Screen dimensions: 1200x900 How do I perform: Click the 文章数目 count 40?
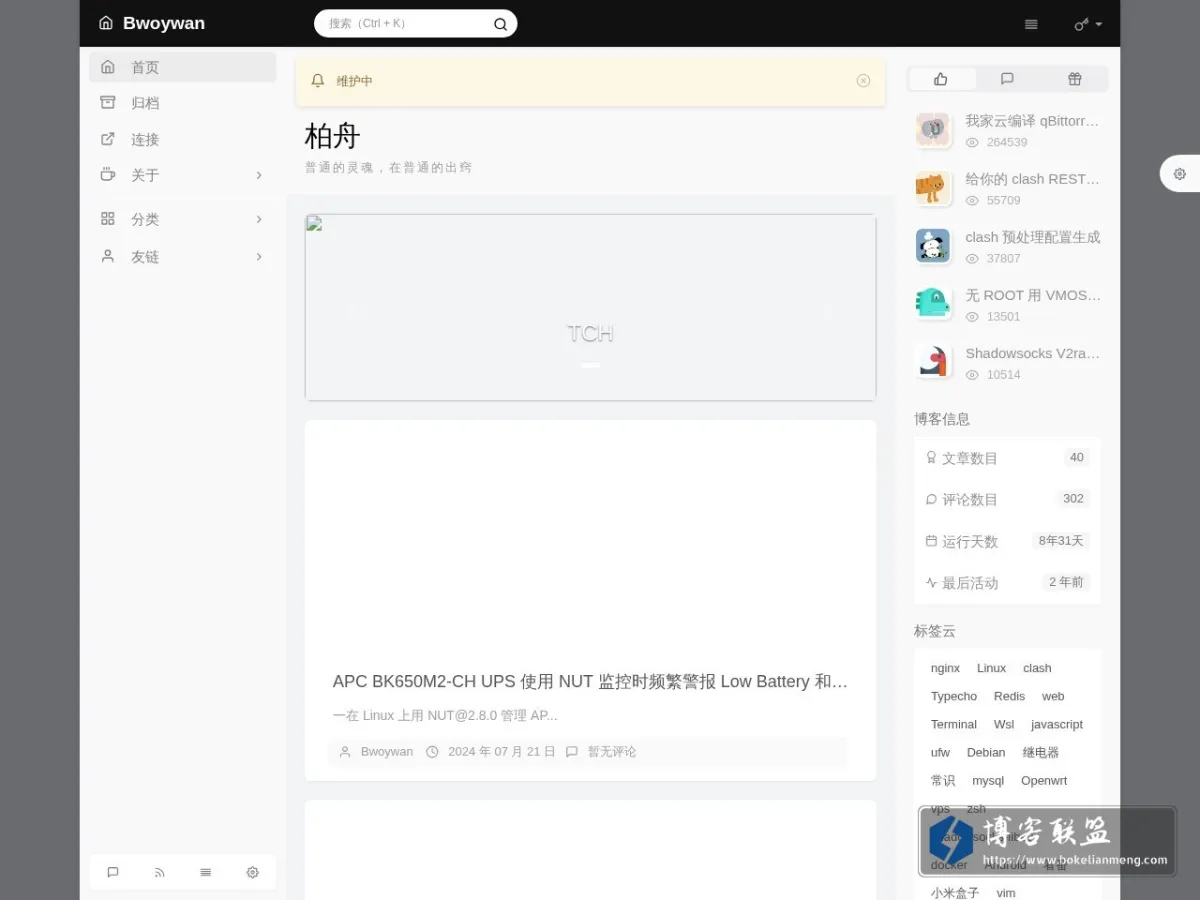tap(1077, 457)
